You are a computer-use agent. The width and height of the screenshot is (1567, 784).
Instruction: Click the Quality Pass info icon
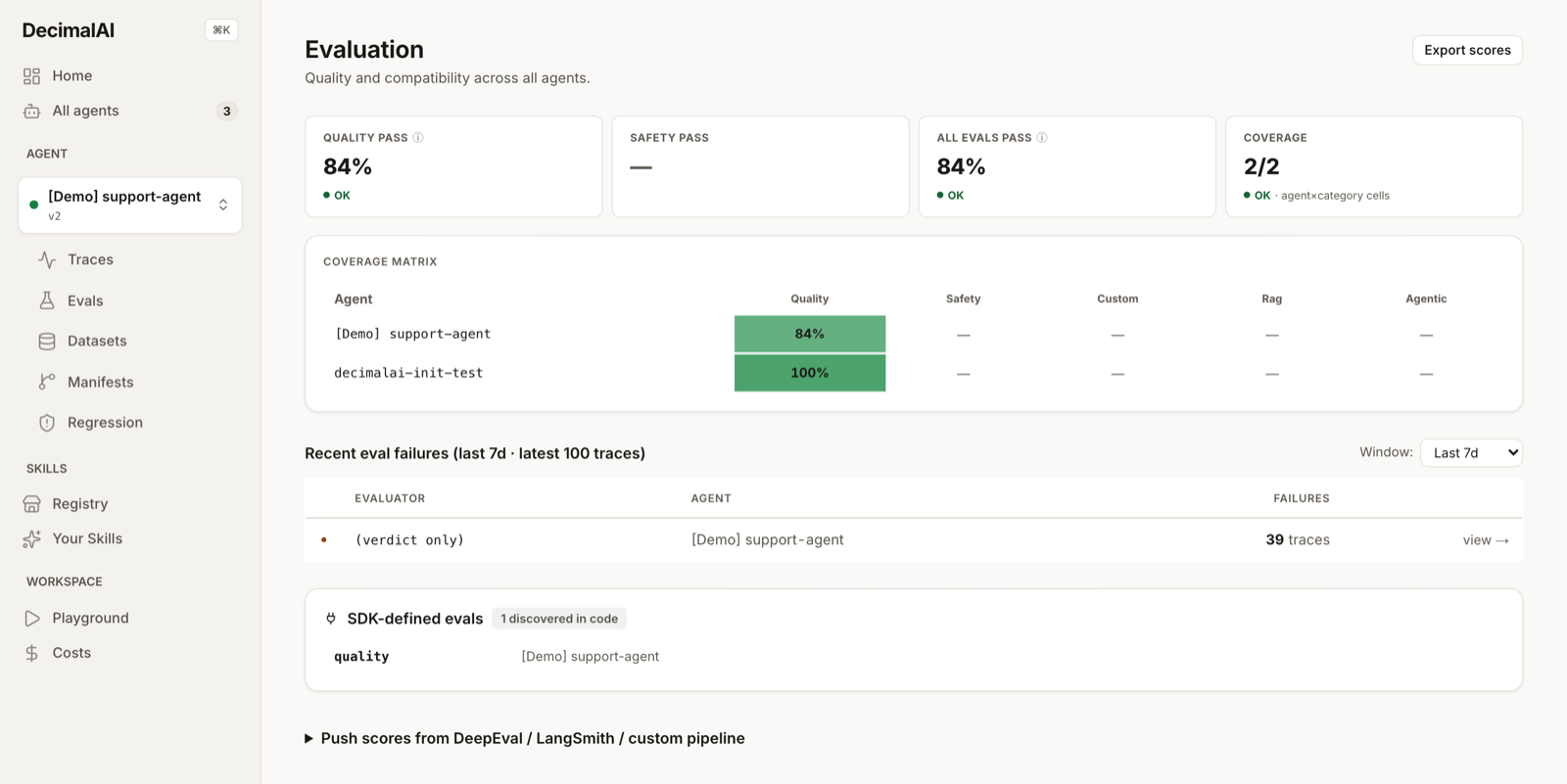coord(418,138)
